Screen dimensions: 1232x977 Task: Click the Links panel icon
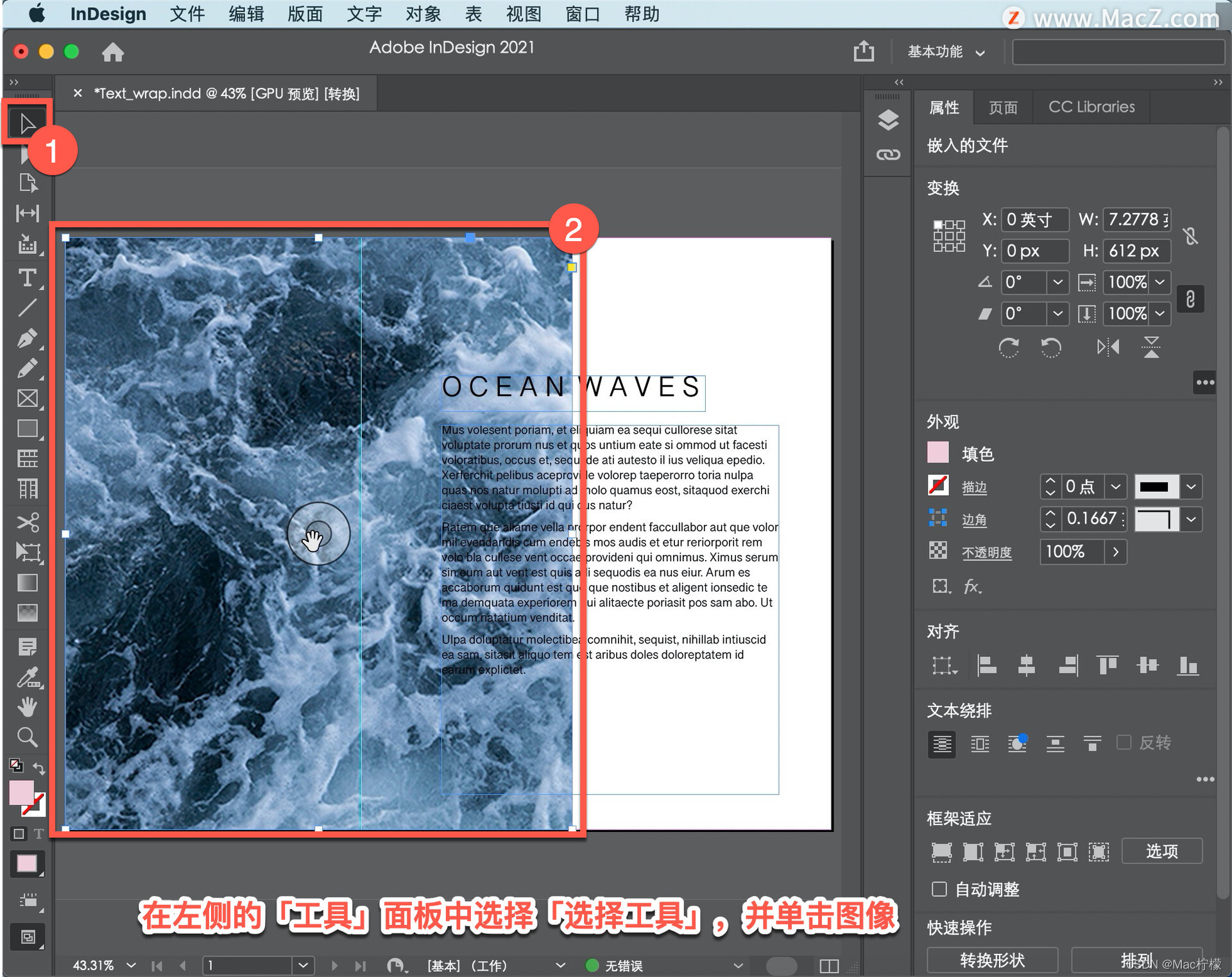pyautogui.click(x=888, y=155)
